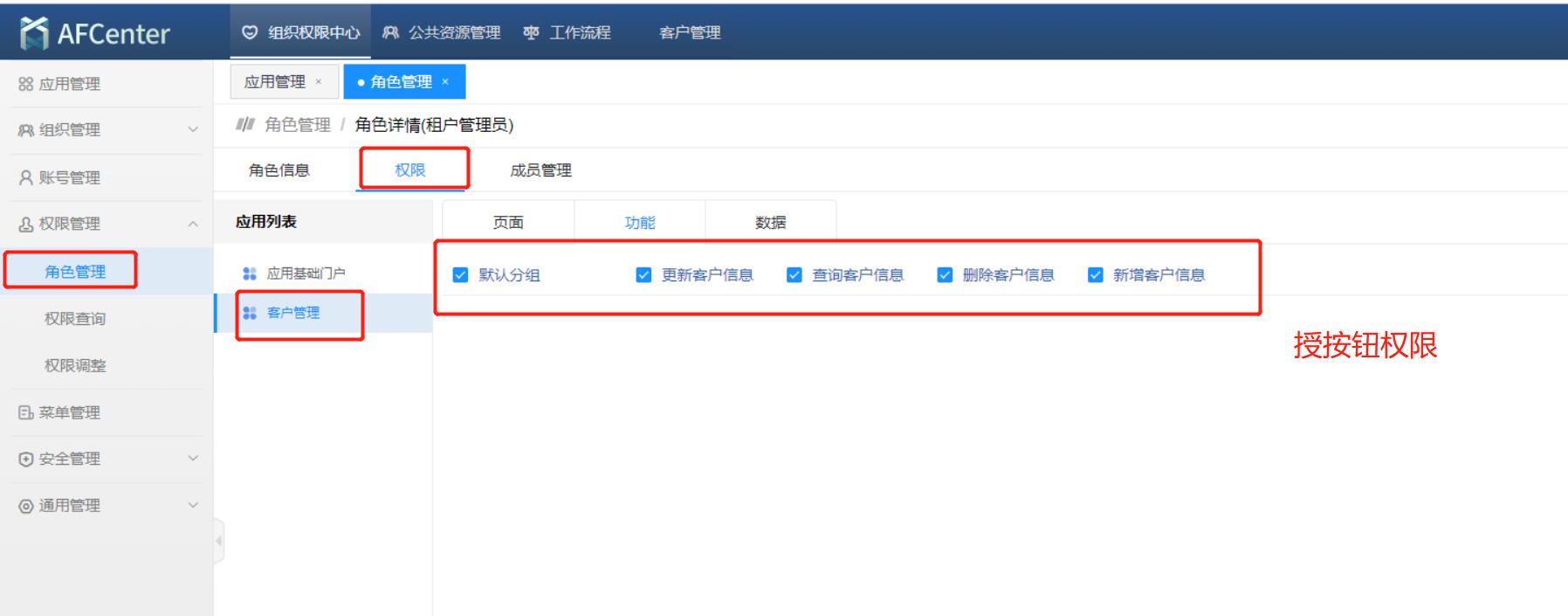Click the 公共资源管理 header icon
1568x616 pixels.
pyautogui.click(x=391, y=32)
